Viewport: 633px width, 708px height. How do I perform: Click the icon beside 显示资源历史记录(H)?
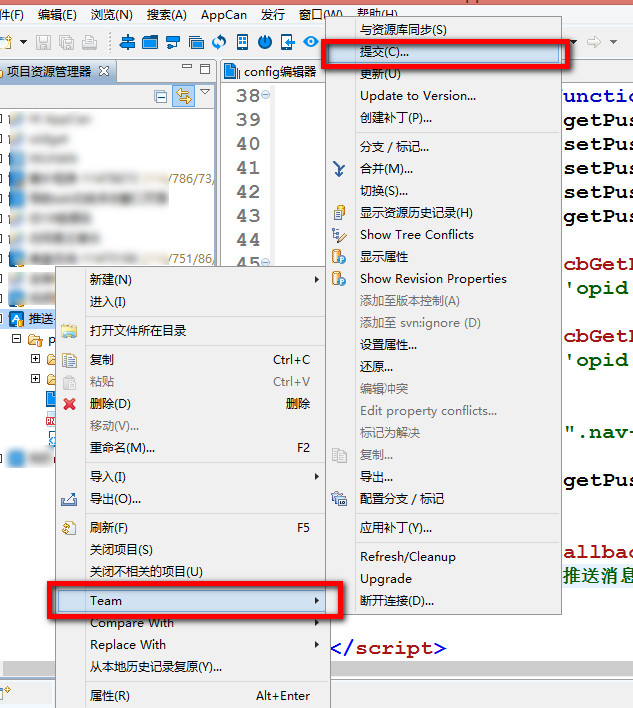coord(340,213)
